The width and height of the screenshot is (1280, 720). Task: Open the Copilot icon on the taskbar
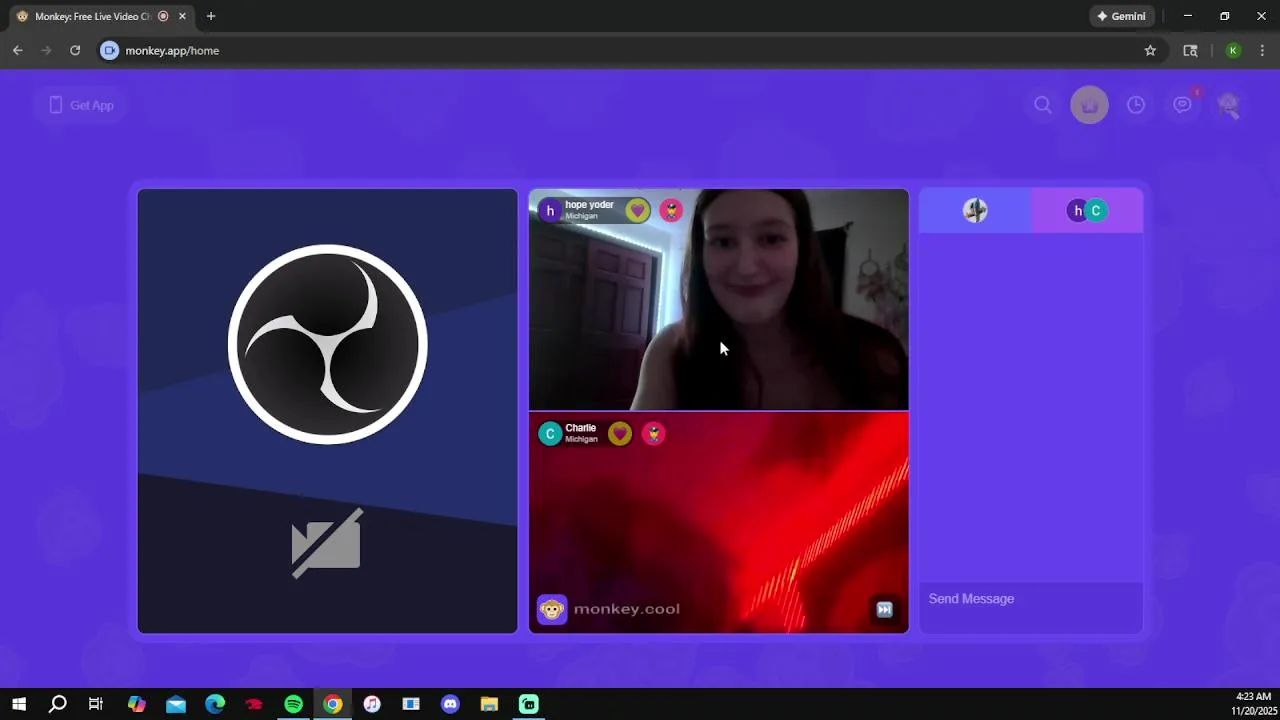[x=137, y=704]
